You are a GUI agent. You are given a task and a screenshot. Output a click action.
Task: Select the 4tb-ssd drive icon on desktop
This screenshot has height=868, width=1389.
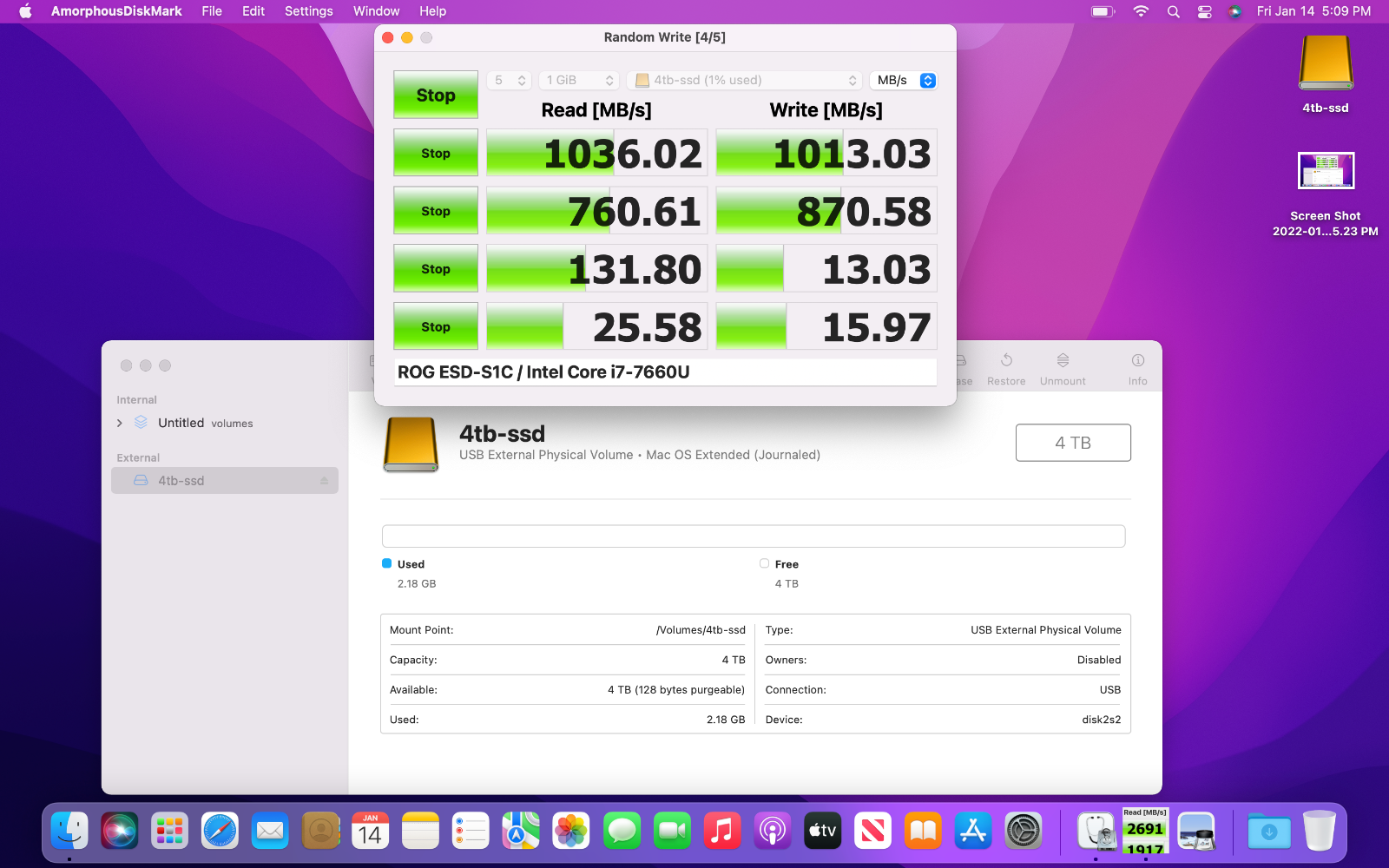coord(1326,62)
